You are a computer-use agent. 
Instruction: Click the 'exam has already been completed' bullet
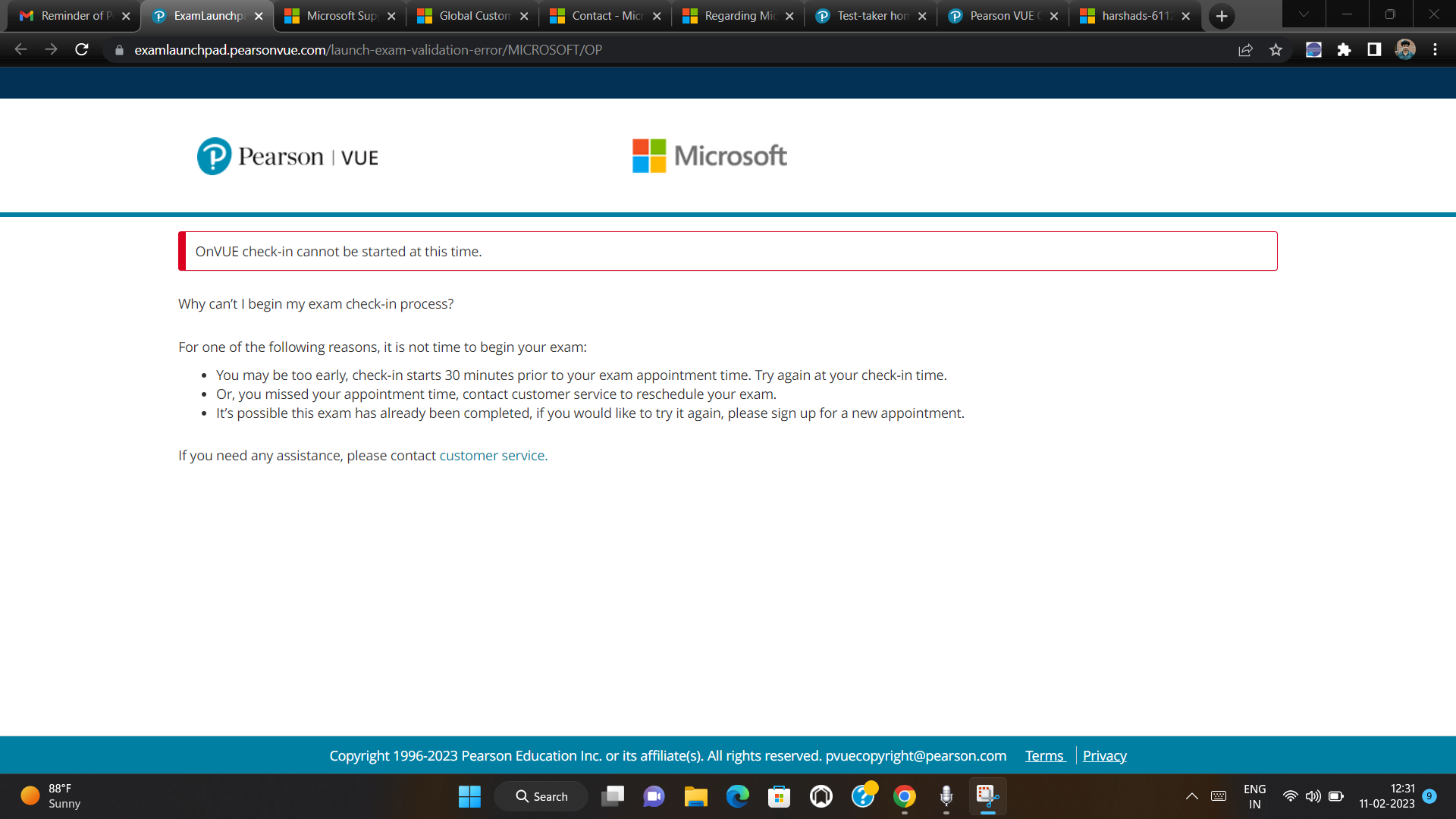[x=590, y=413]
